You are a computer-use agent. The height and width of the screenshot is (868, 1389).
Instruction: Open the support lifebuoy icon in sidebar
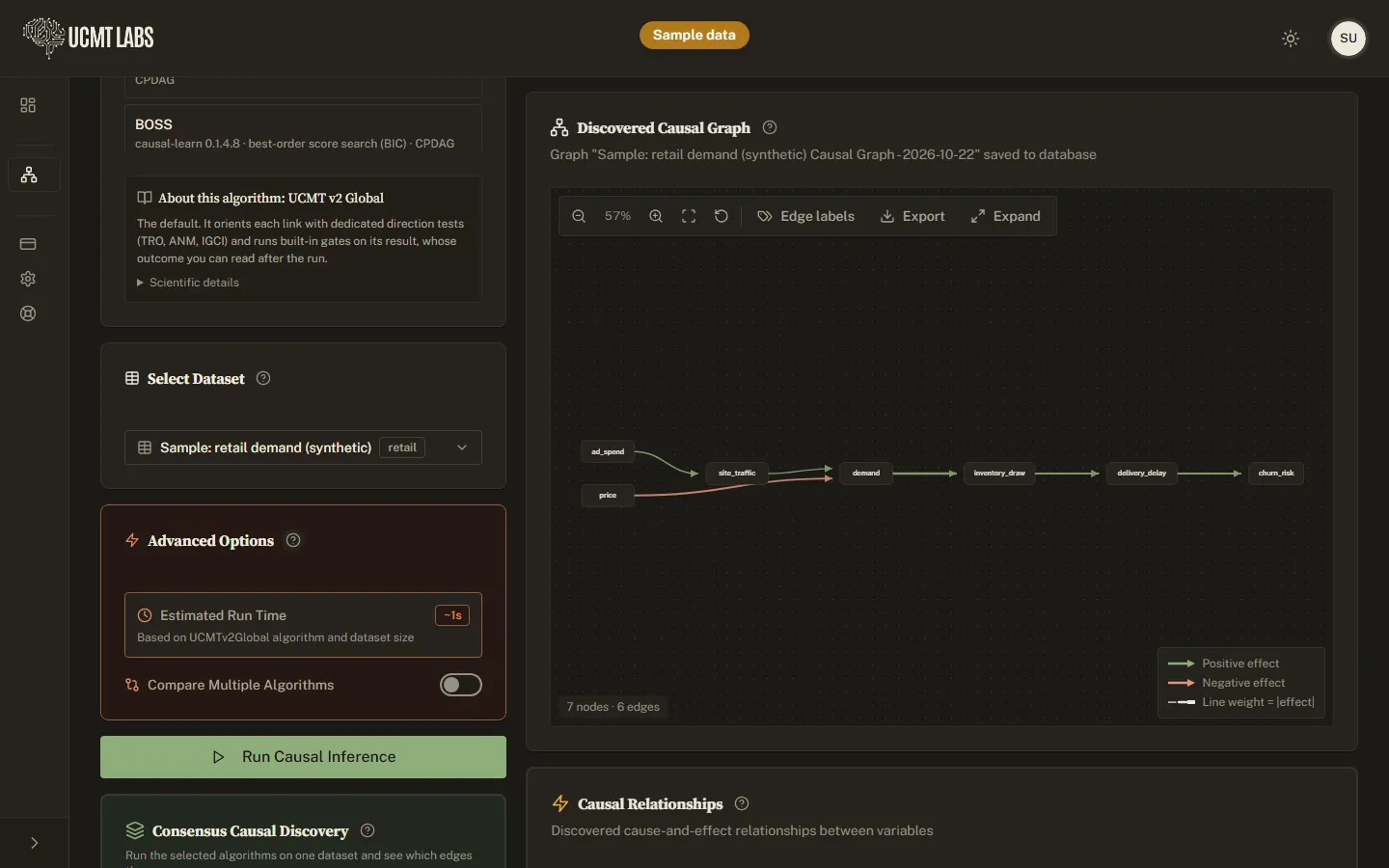point(28,313)
